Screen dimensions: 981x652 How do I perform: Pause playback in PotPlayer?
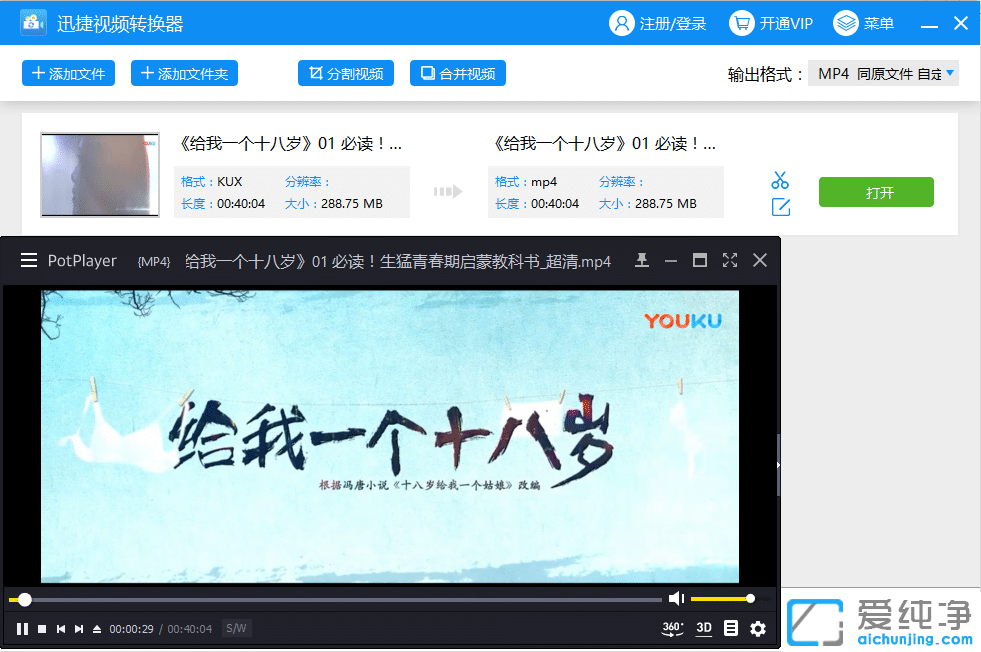tap(23, 629)
